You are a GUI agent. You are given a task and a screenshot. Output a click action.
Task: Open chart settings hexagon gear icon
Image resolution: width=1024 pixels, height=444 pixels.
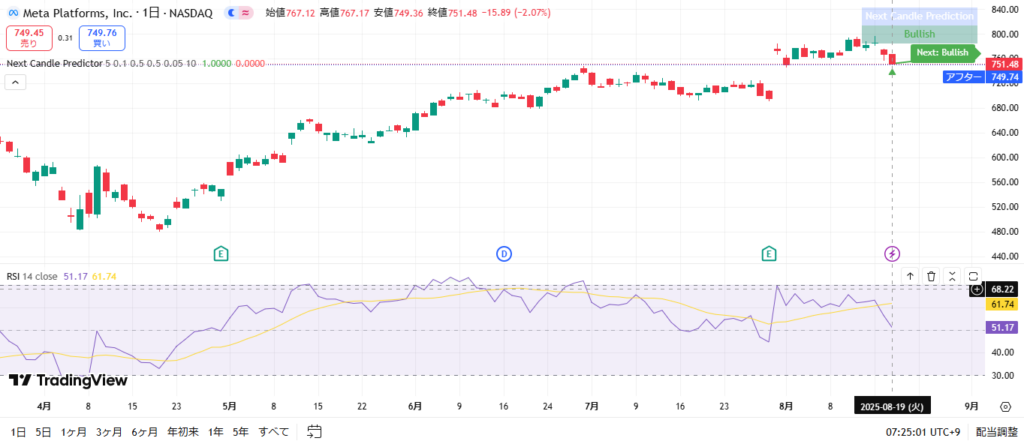[x=1005, y=406]
